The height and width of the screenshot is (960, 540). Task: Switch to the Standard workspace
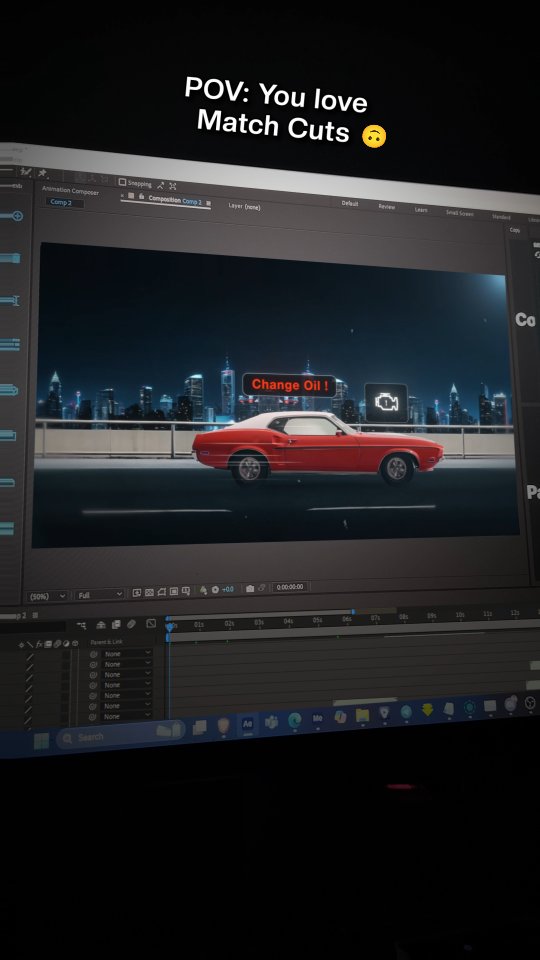click(x=501, y=217)
